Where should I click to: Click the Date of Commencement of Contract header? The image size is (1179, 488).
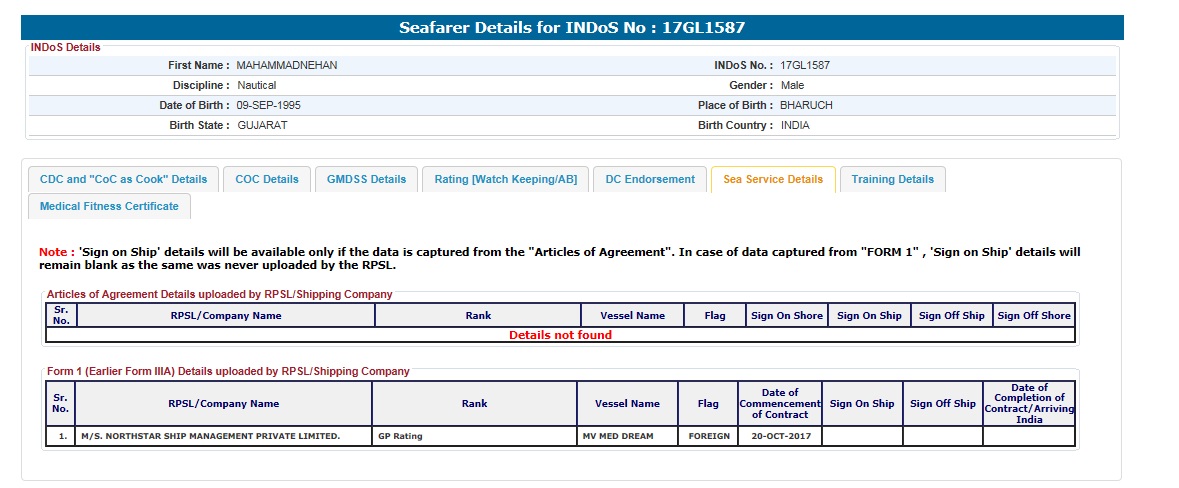(x=780, y=404)
